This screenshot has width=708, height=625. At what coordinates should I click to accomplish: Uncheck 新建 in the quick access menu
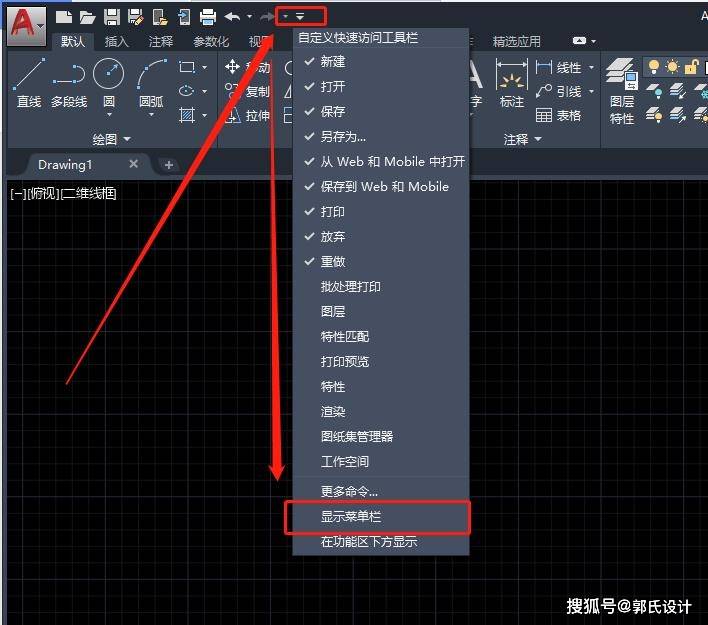(381, 61)
